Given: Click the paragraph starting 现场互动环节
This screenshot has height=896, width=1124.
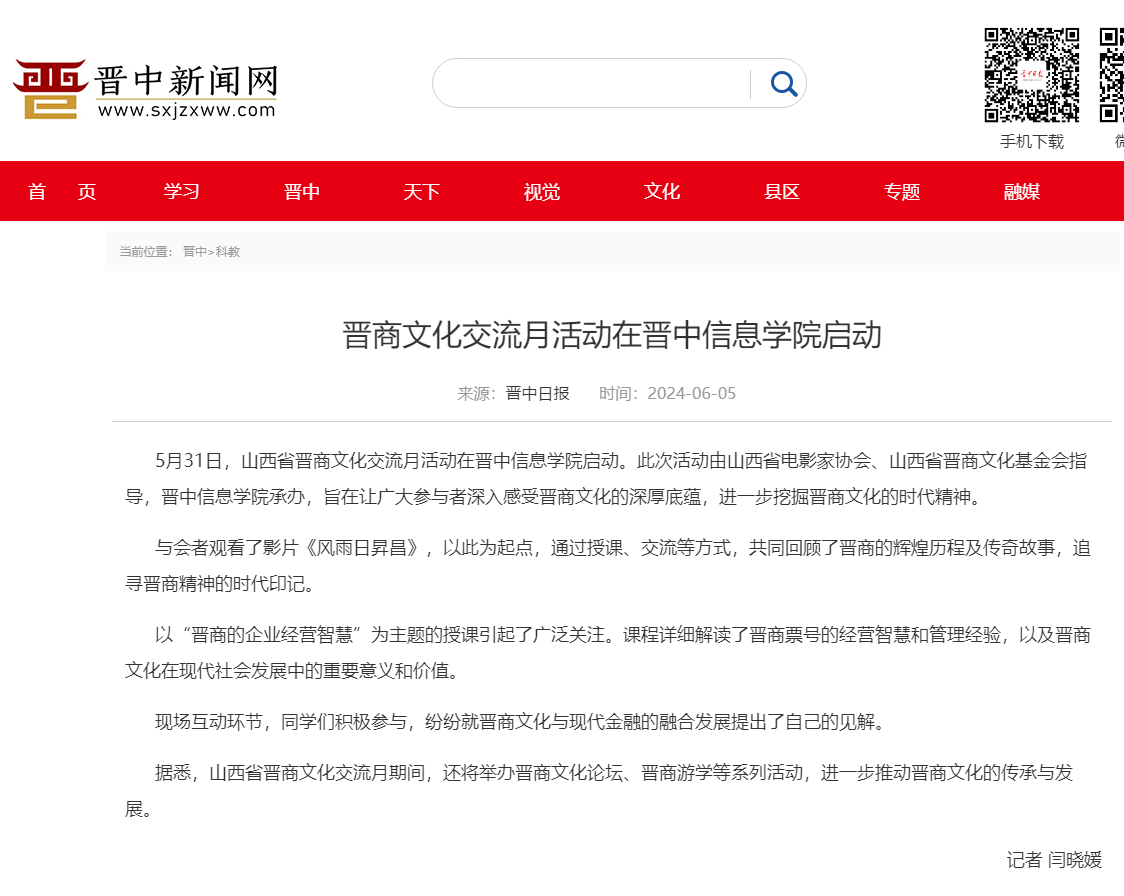Looking at the screenshot, I should [522, 722].
